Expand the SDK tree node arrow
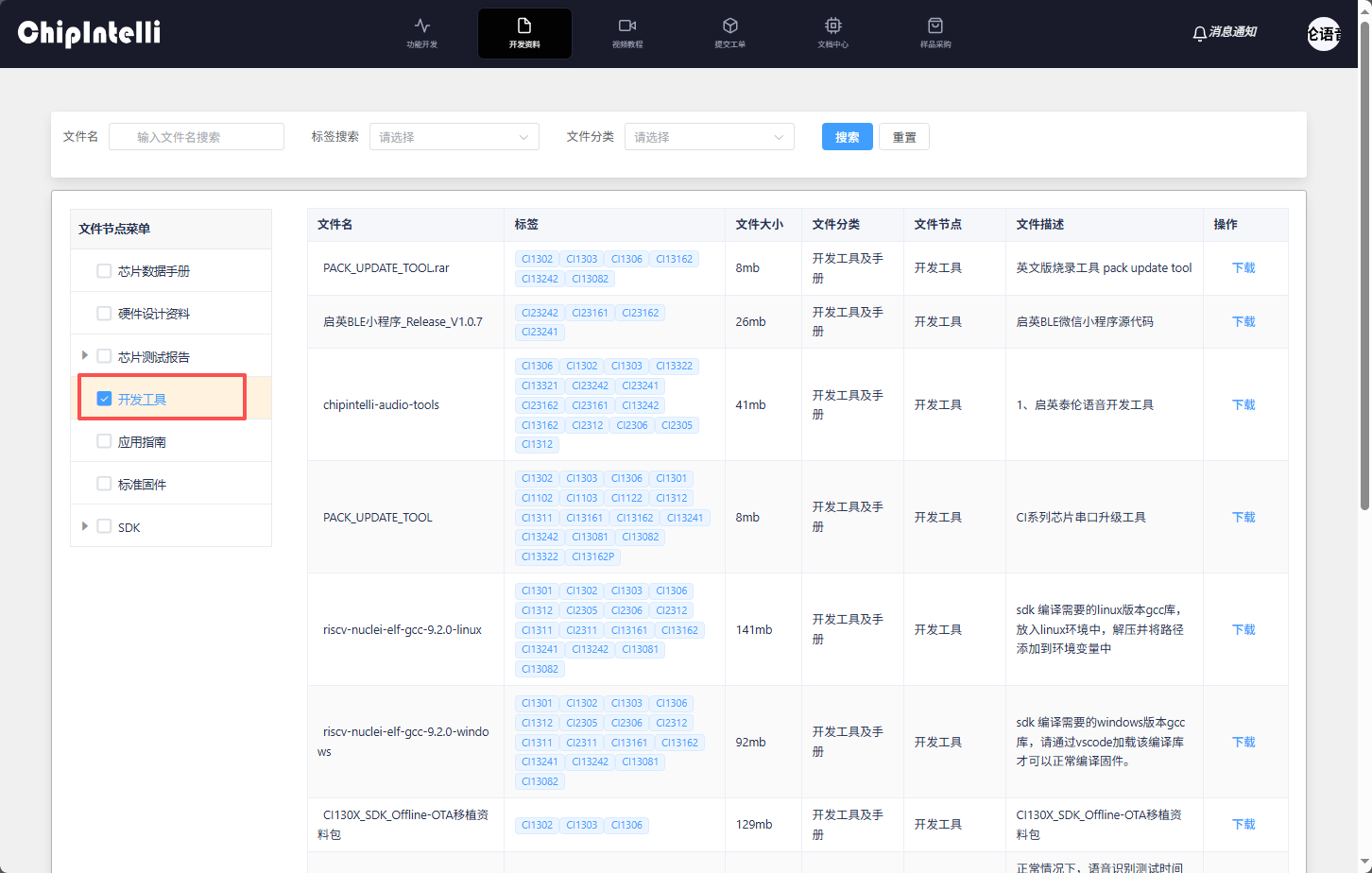 coord(85,526)
